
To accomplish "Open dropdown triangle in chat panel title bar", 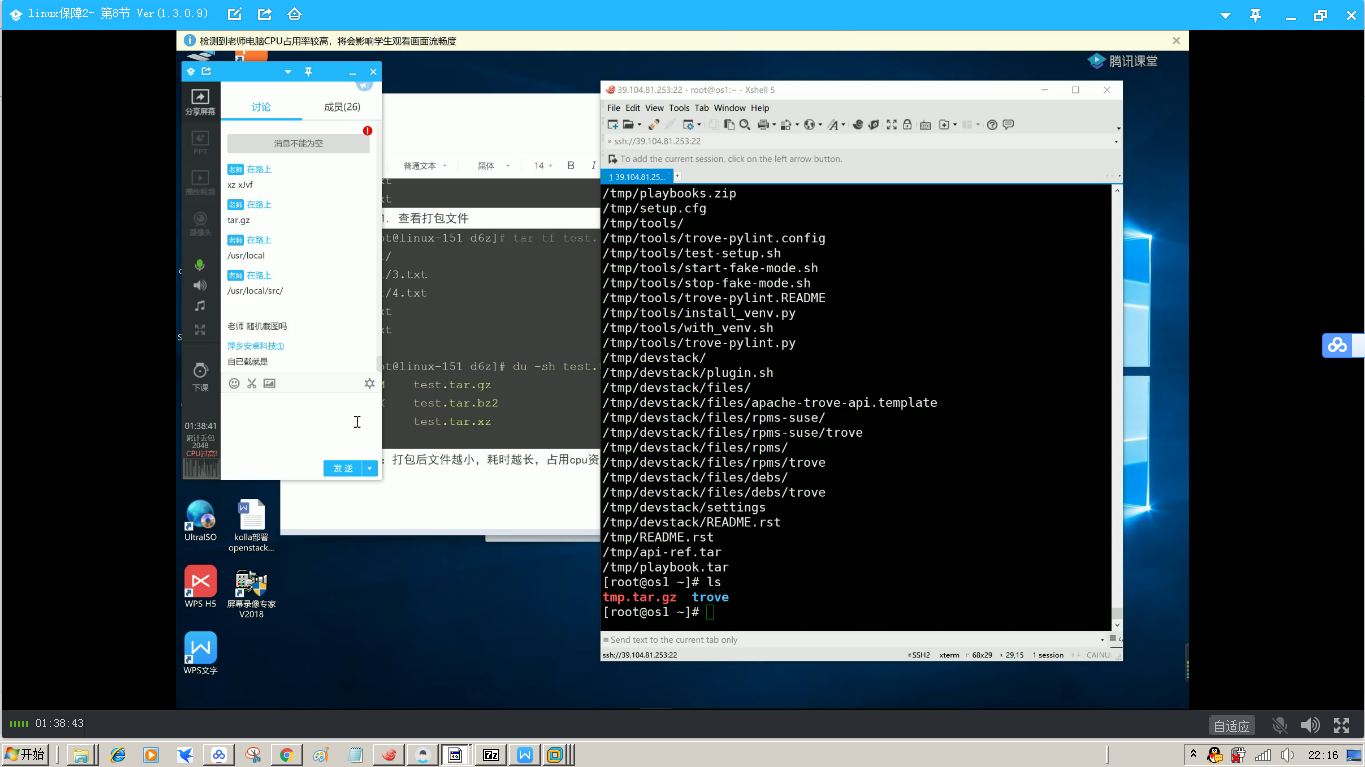I will coord(288,72).
